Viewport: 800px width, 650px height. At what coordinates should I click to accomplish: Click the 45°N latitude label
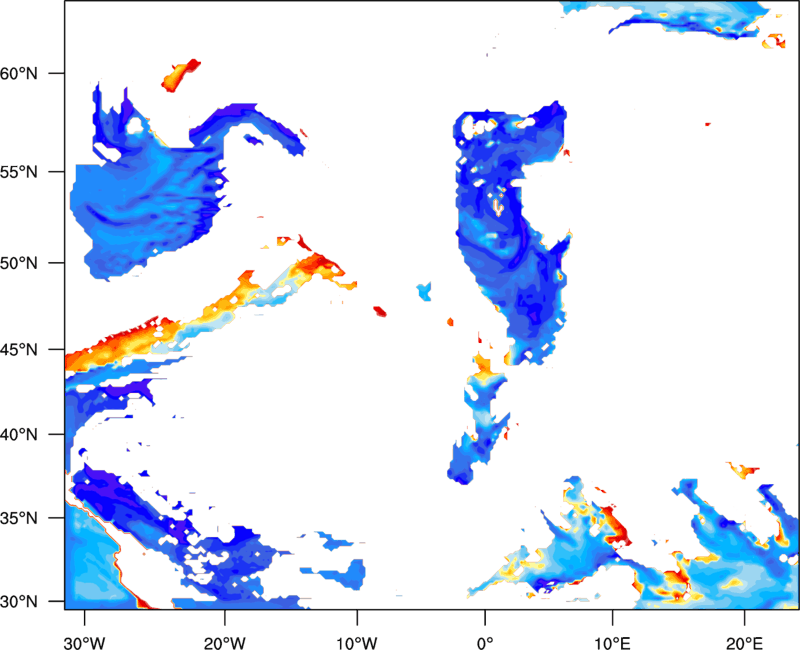point(18,350)
